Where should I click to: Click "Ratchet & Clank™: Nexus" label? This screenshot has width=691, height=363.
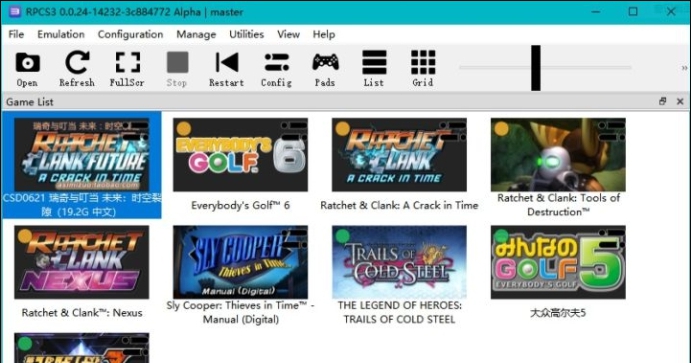point(82,313)
